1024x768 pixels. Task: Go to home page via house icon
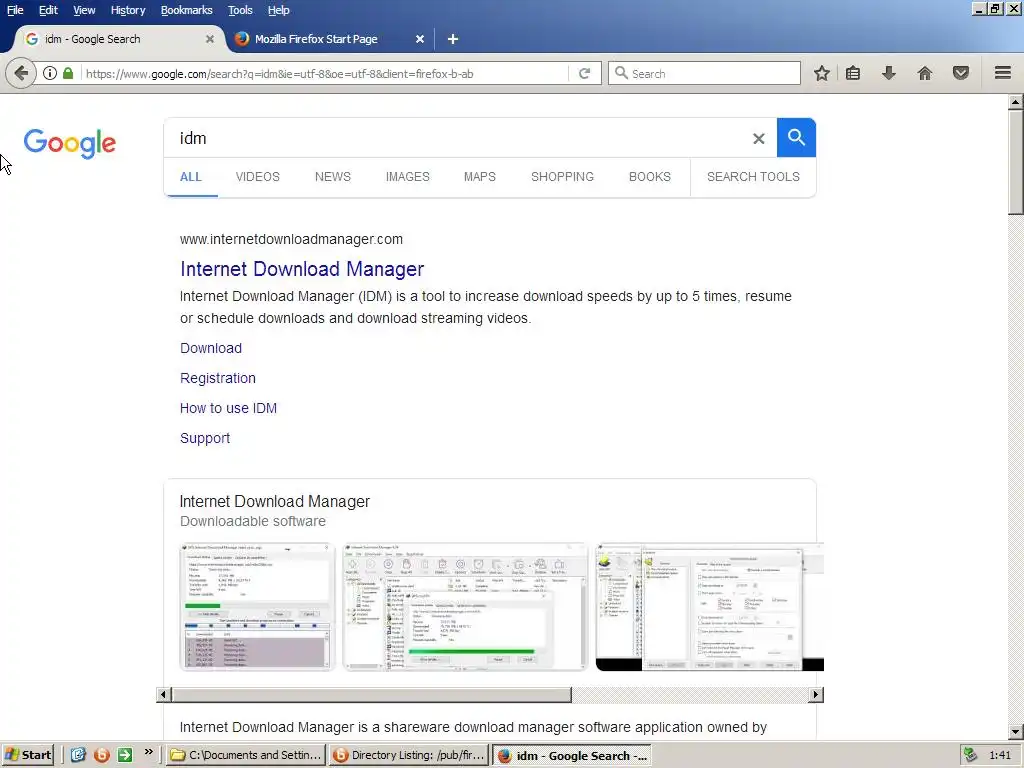coord(925,73)
